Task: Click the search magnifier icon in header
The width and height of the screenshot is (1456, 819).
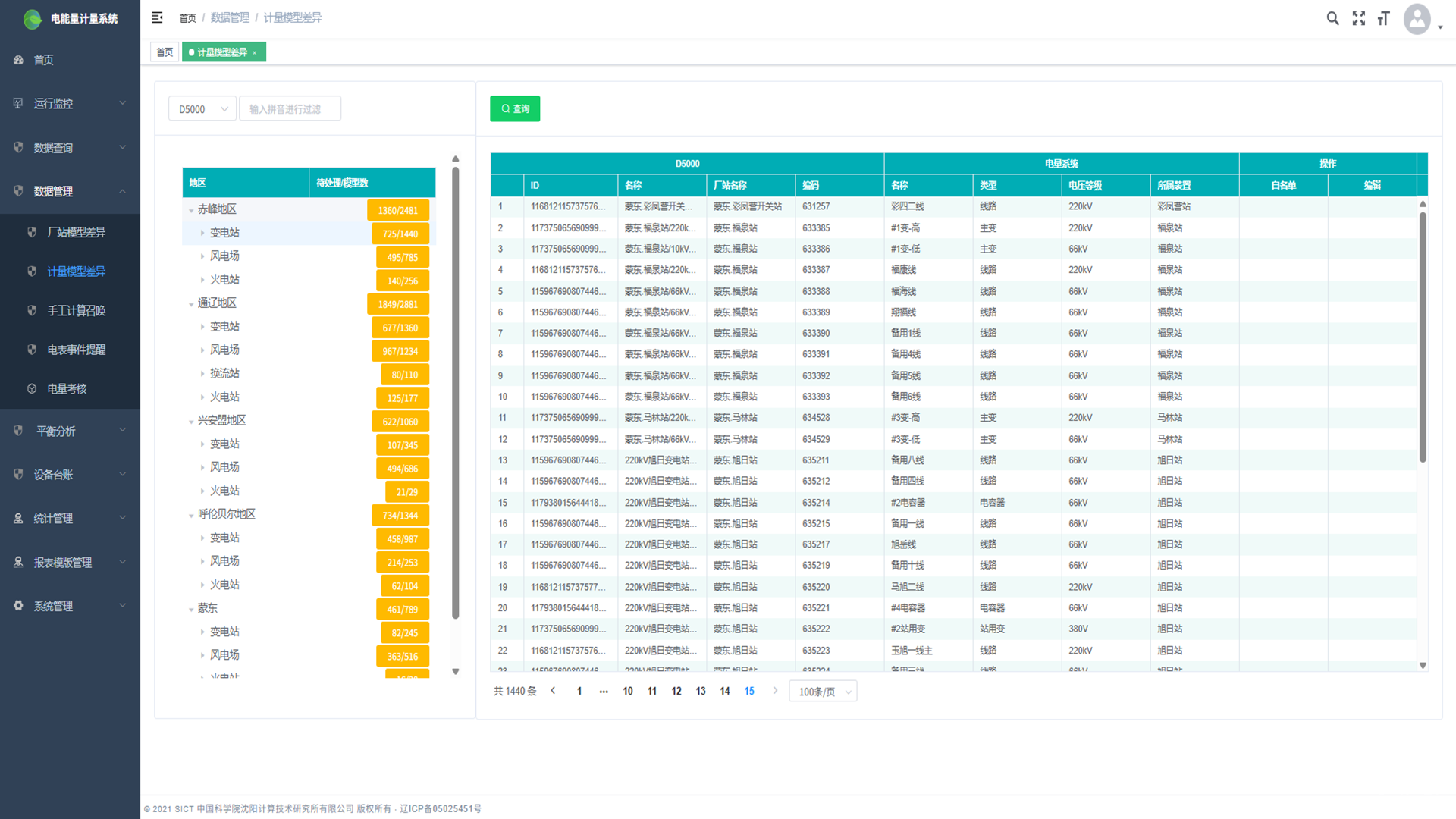Action: pyautogui.click(x=1332, y=18)
